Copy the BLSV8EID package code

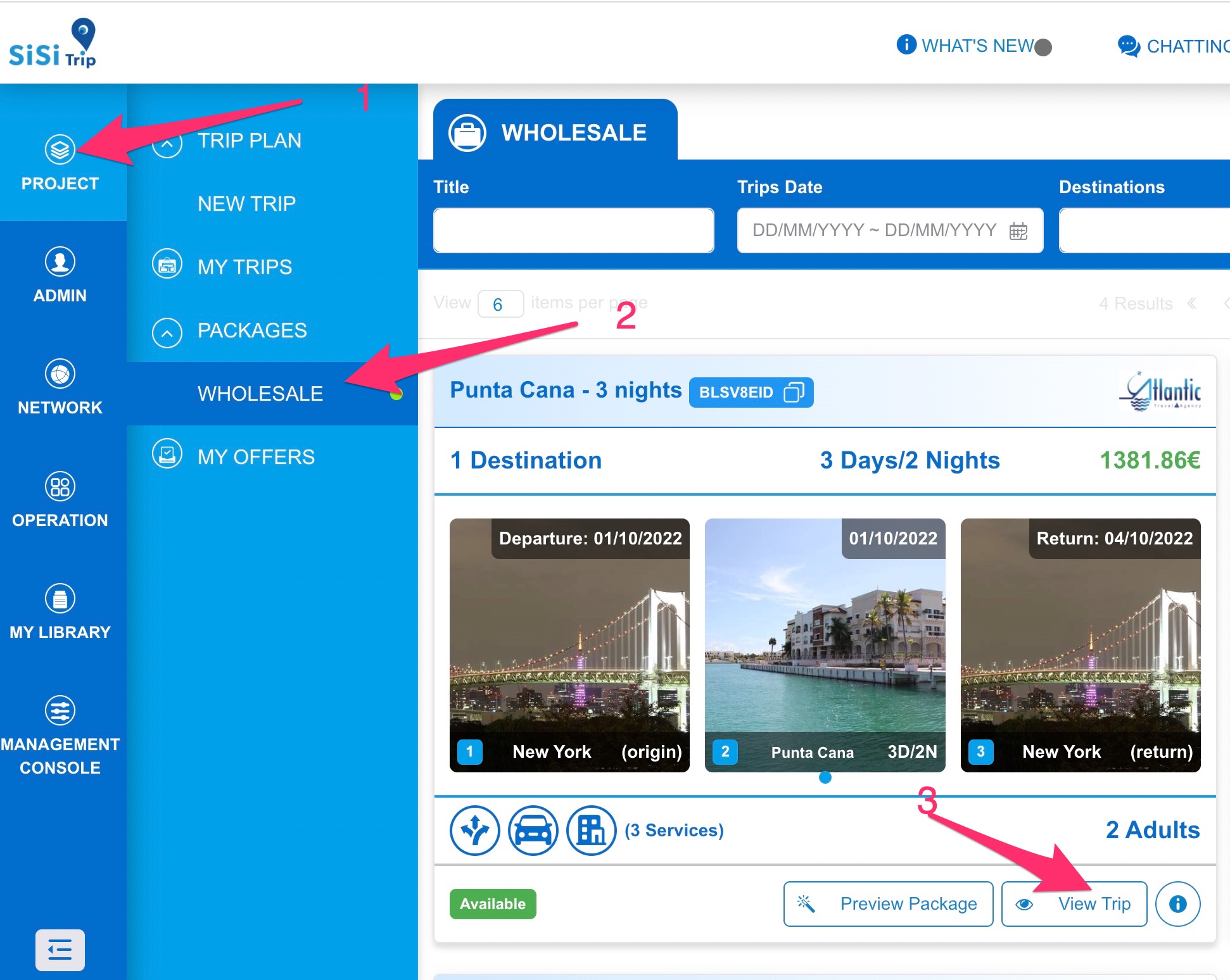[794, 392]
